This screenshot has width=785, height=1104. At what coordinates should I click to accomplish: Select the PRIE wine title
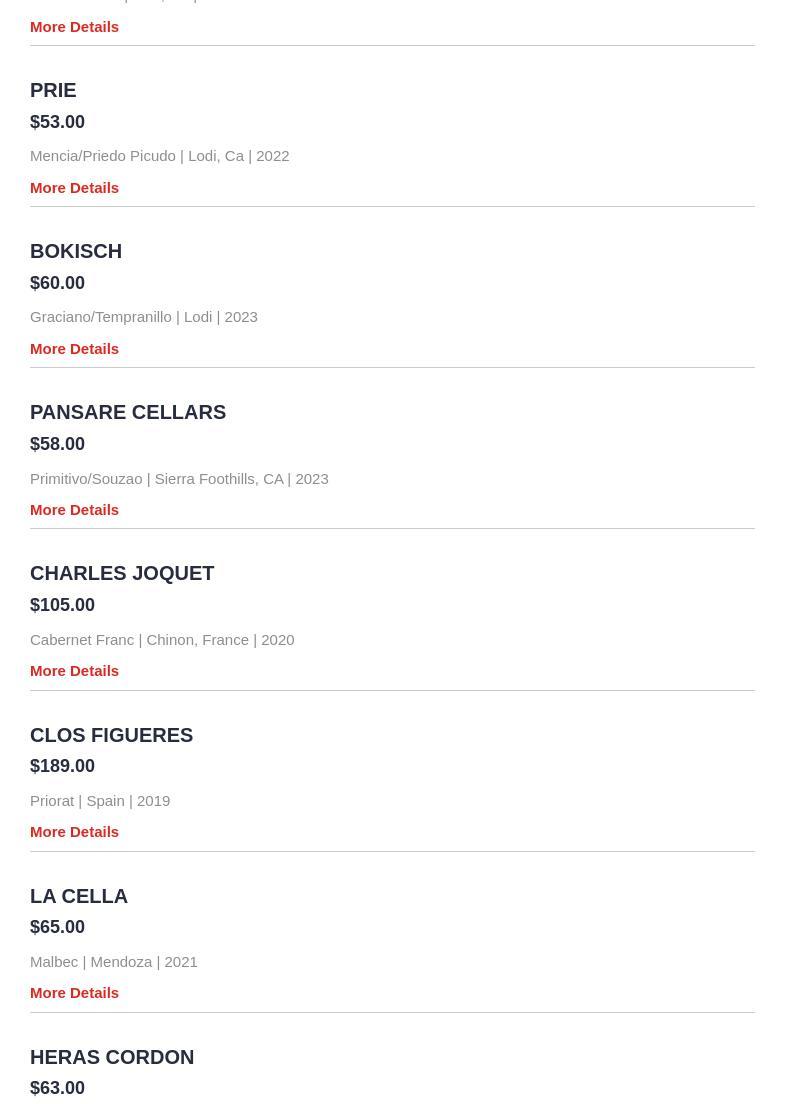(53, 91)
